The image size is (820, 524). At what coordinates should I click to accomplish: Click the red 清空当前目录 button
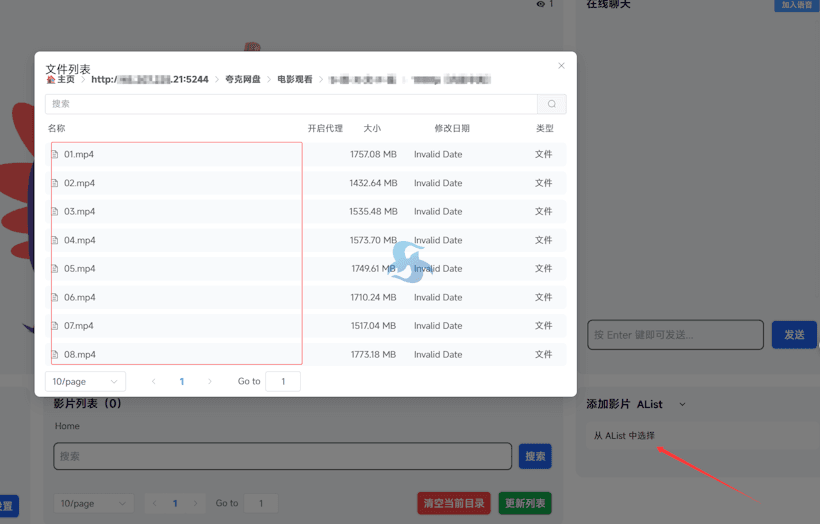point(454,503)
